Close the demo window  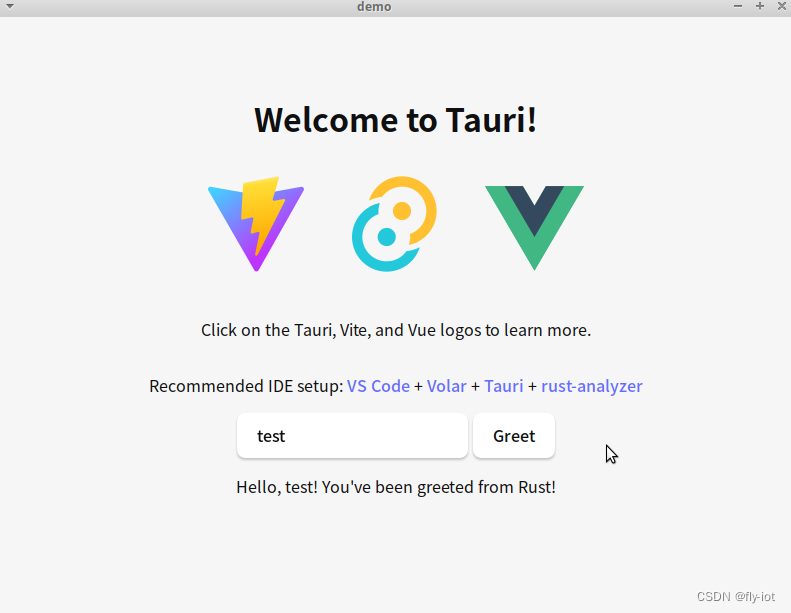(781, 6)
